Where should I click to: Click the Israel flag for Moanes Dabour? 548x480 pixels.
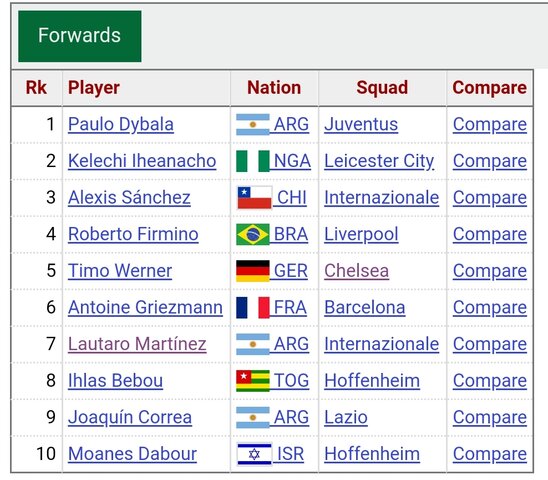tap(254, 454)
